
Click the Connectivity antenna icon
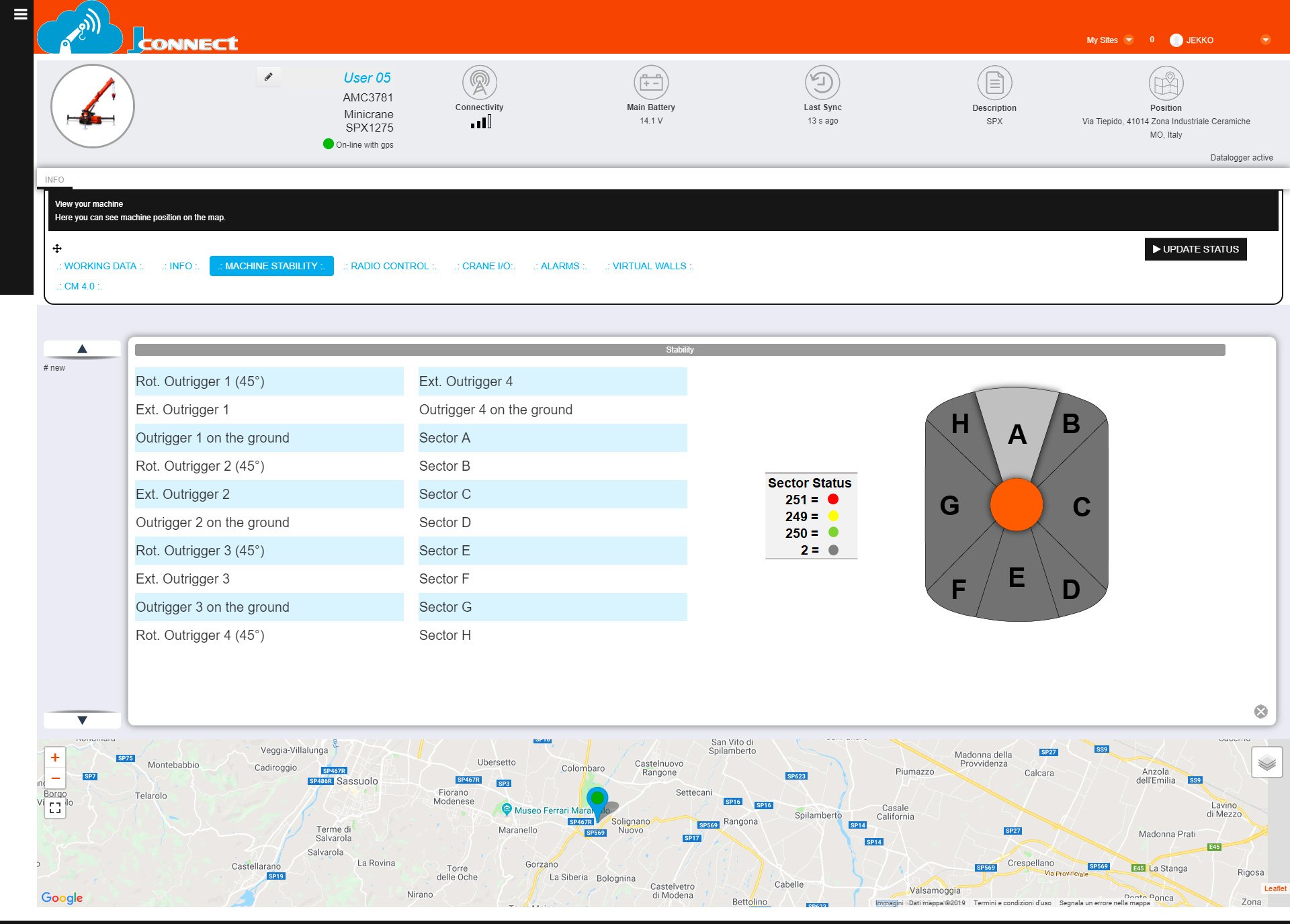[479, 83]
